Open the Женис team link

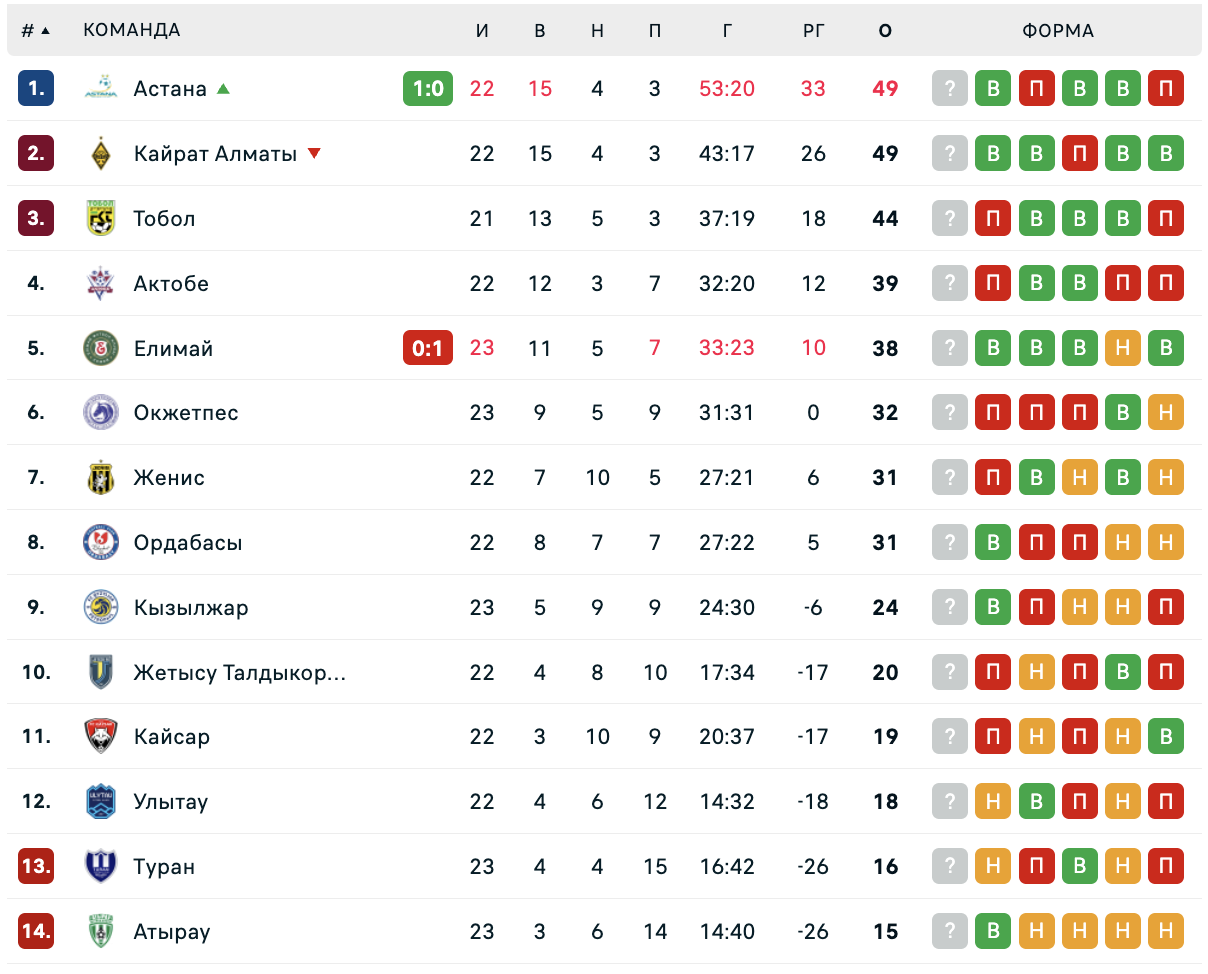[x=169, y=477]
